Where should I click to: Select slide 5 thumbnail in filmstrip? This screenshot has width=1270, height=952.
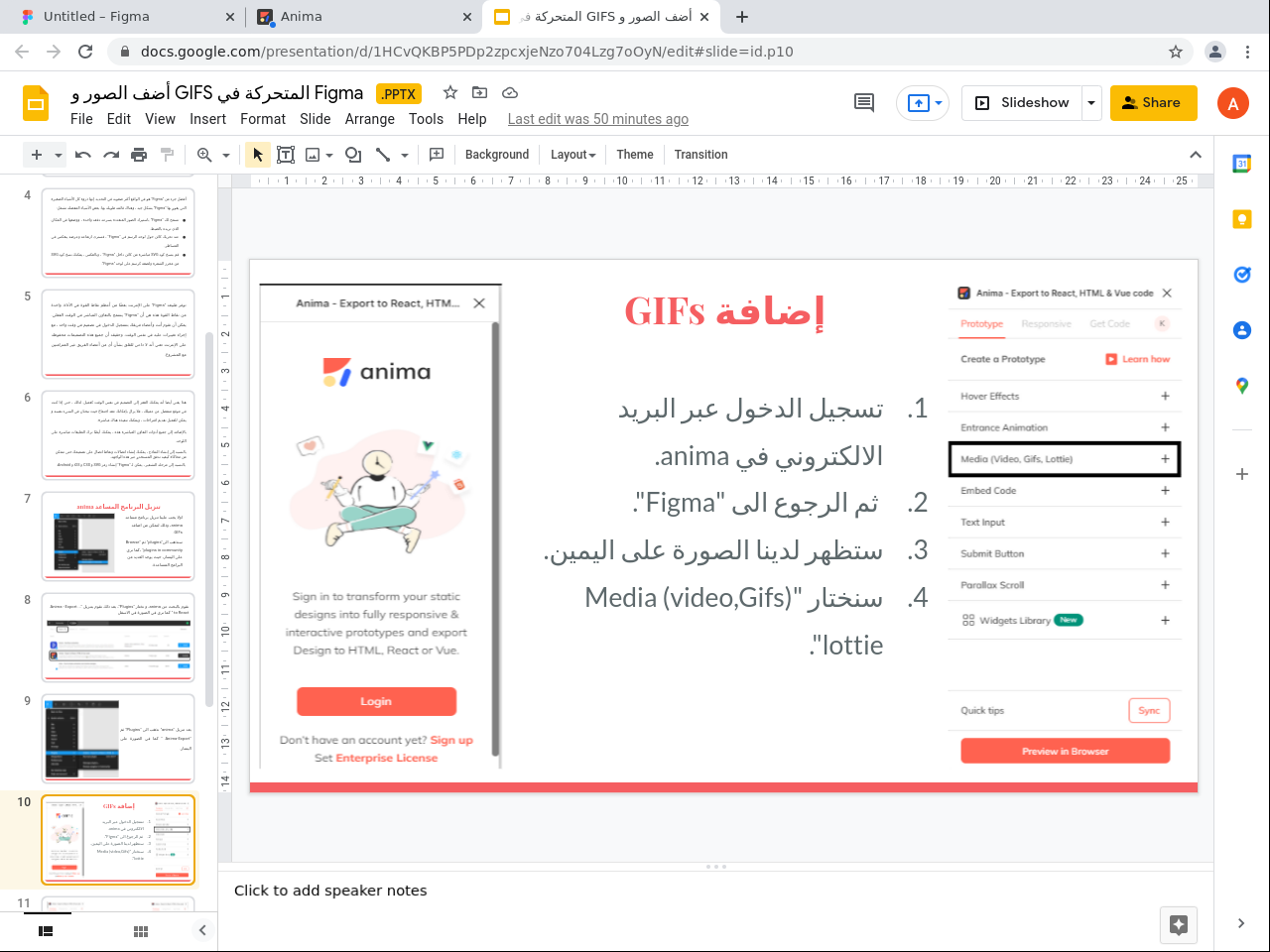click(118, 333)
